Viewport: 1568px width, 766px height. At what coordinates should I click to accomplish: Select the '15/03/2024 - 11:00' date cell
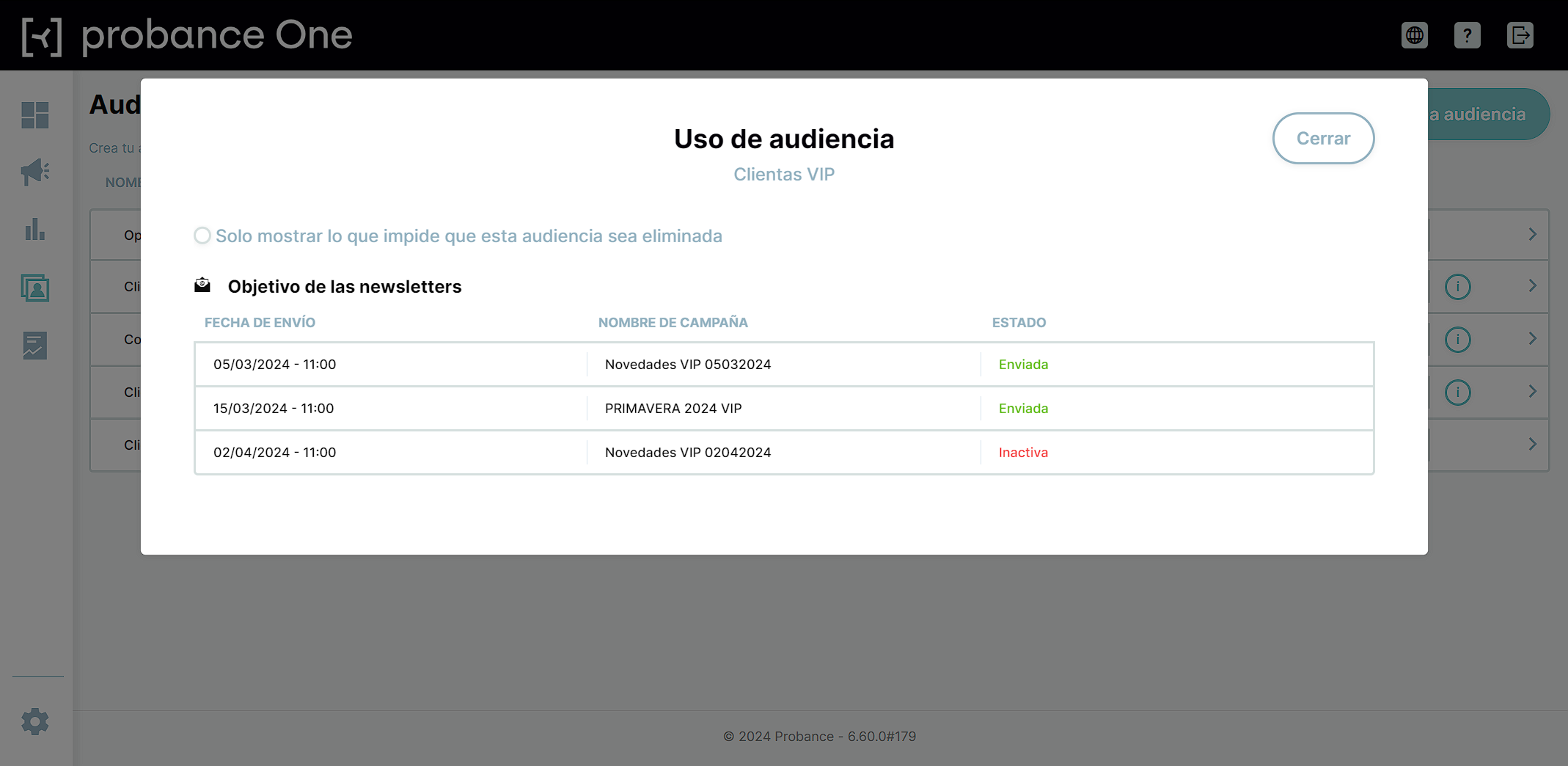(x=274, y=409)
